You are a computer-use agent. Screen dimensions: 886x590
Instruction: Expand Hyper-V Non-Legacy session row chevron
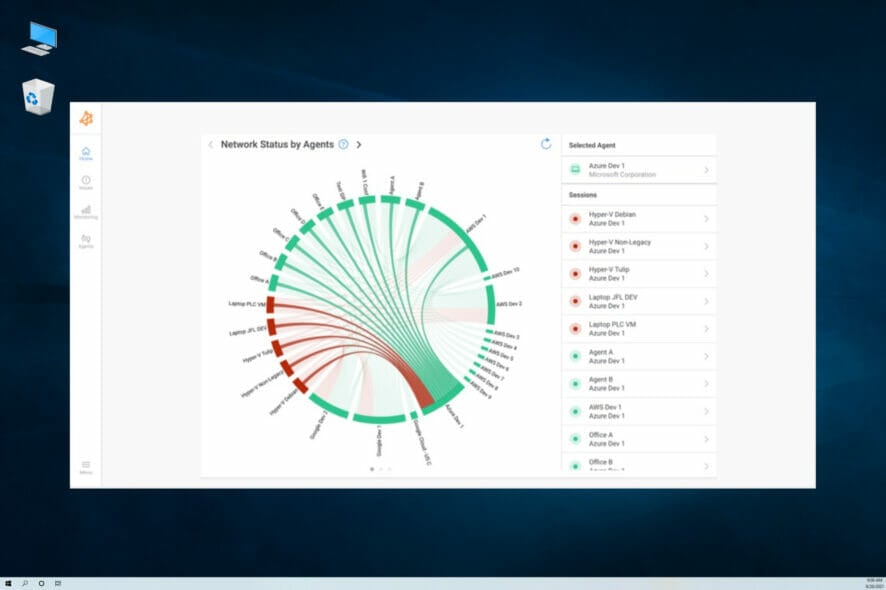[706, 246]
